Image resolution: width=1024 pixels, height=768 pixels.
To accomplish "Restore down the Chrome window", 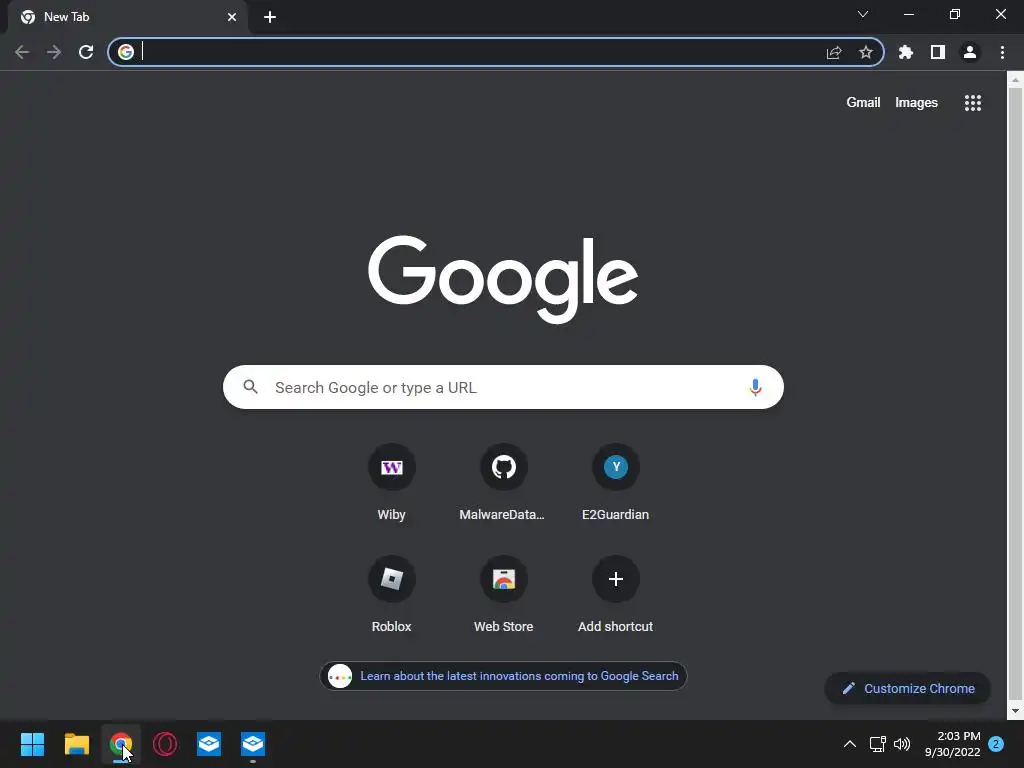I will (955, 14).
